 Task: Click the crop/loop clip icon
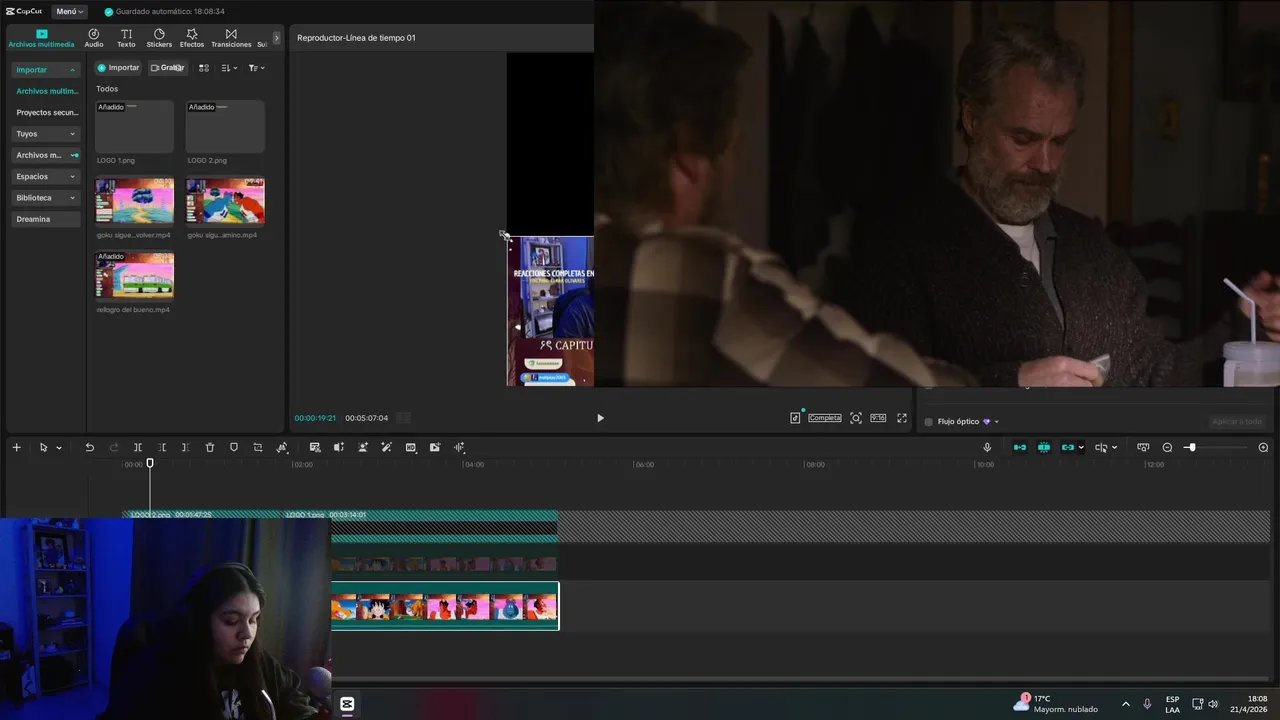258,447
